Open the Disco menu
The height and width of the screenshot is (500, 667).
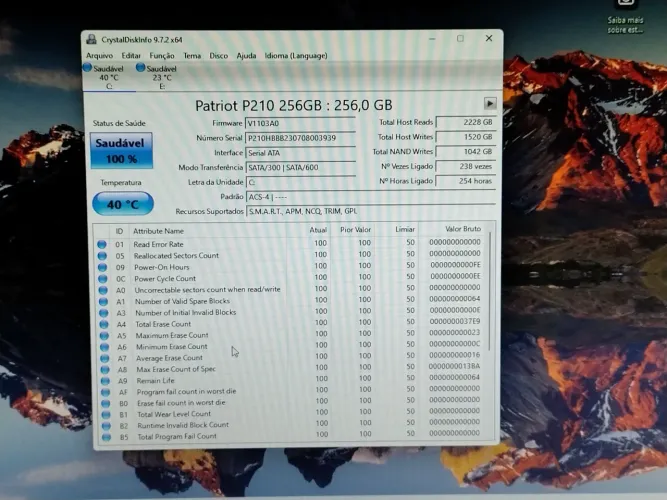[x=219, y=56]
